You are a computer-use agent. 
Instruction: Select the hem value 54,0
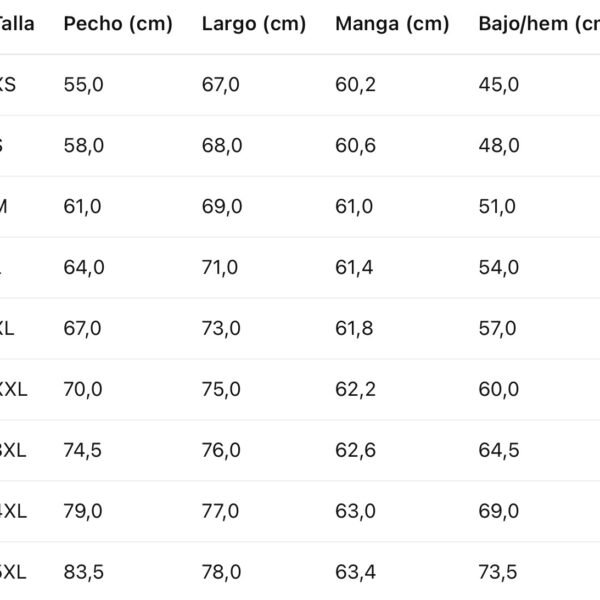point(499,267)
